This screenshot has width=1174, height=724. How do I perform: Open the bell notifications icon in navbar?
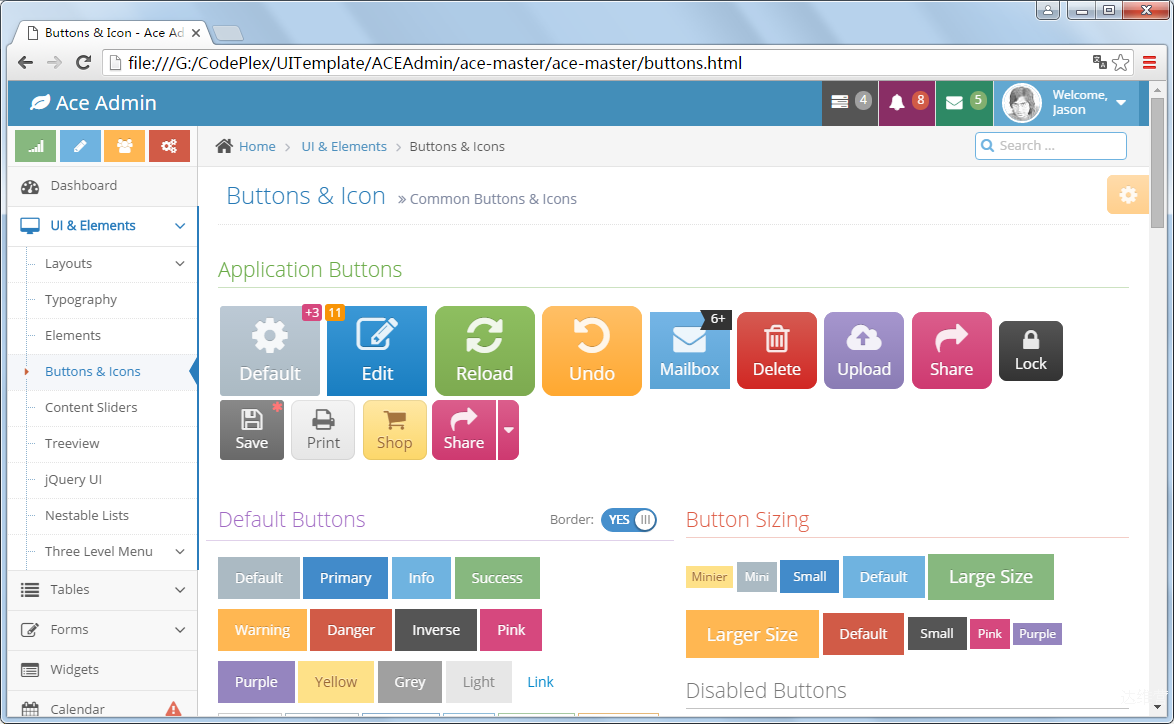click(897, 103)
